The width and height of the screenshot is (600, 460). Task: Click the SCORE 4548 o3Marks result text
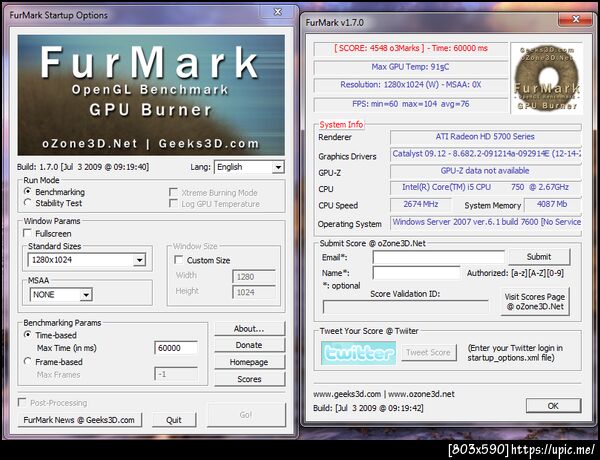(x=411, y=48)
